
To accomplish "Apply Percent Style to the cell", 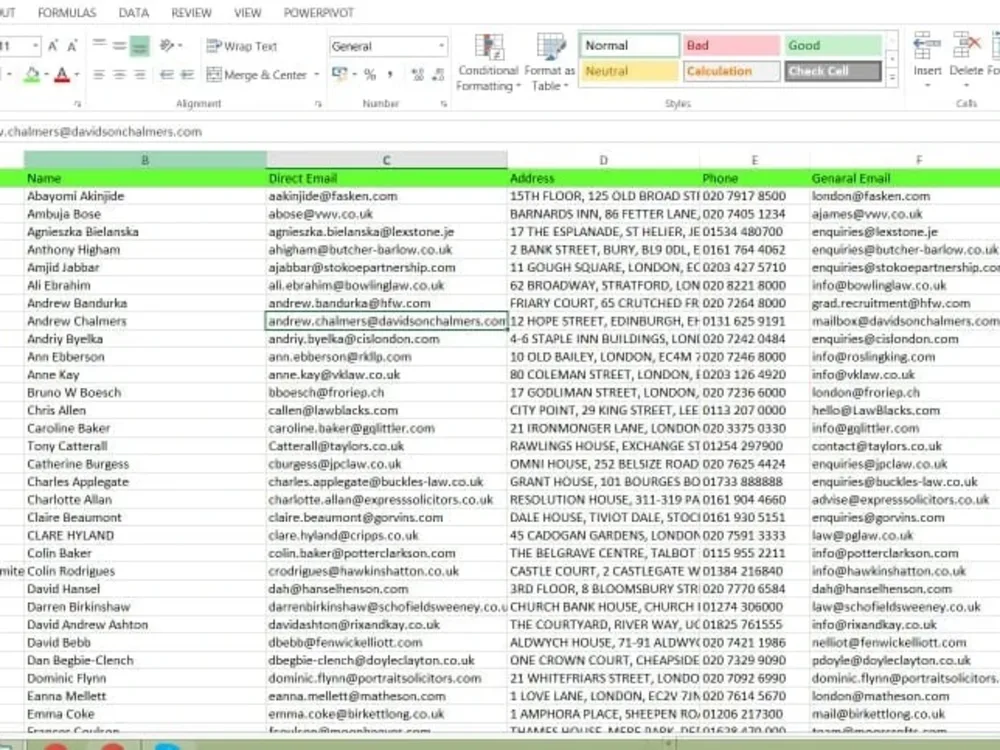I will 370,75.
